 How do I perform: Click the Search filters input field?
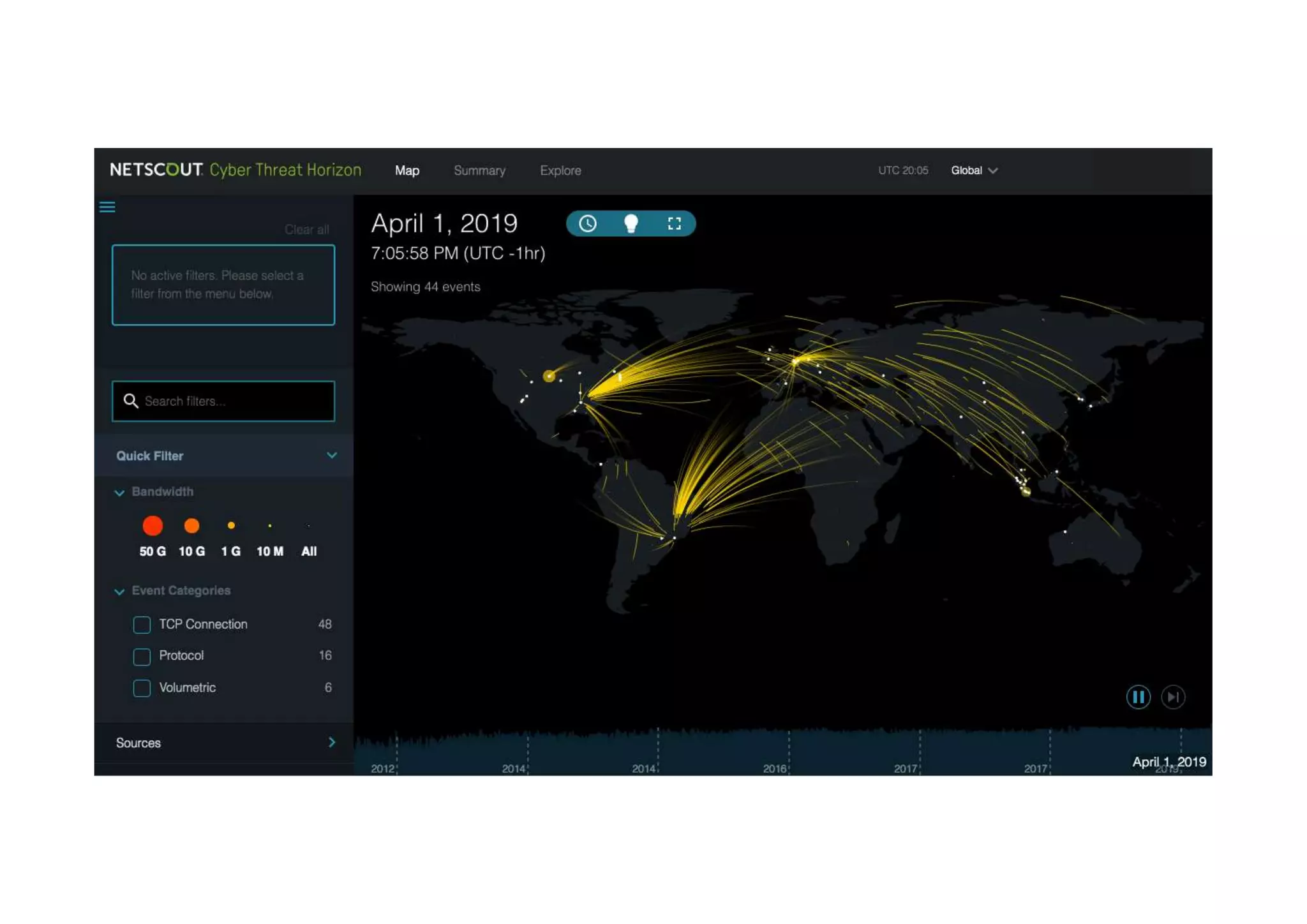click(x=223, y=401)
